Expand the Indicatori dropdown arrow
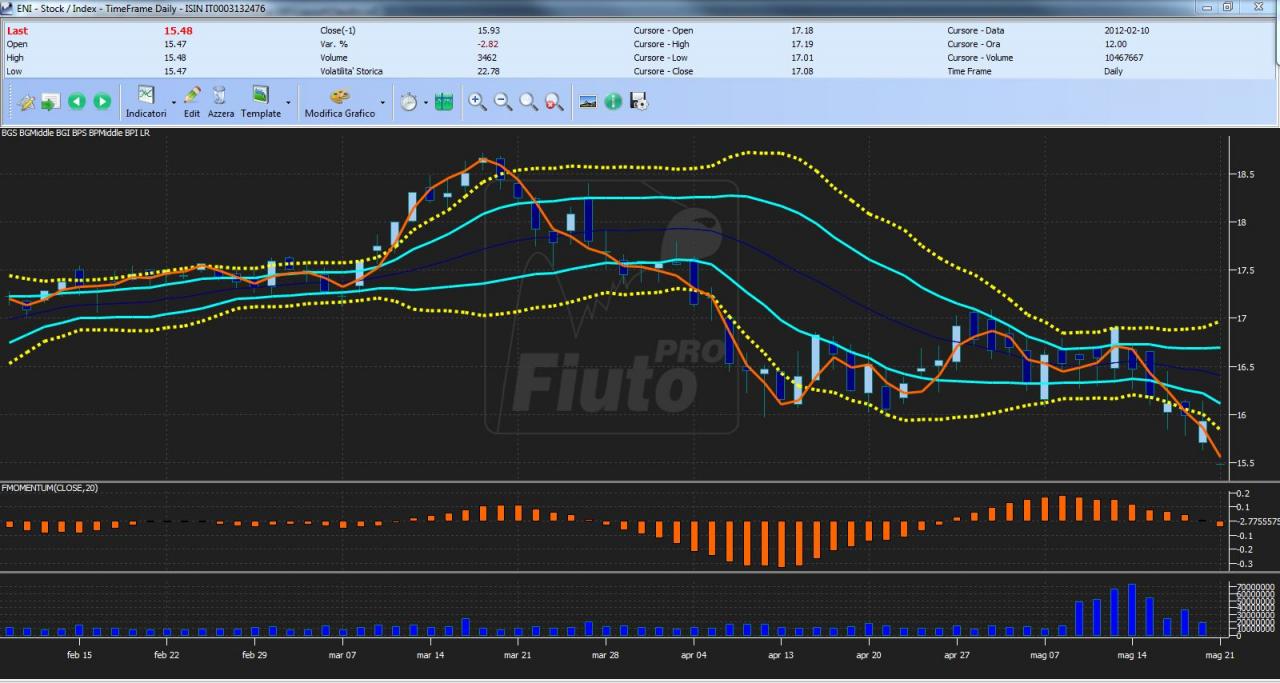 (173, 102)
